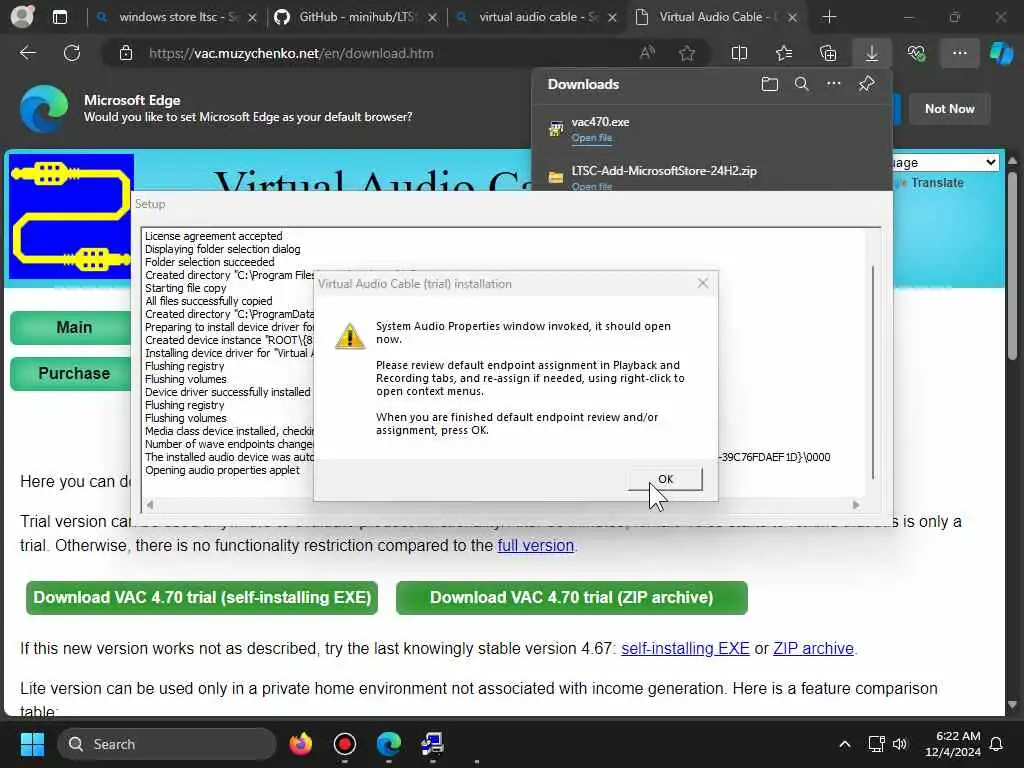The height and width of the screenshot is (768, 1024).
Task: Click the Translate link
Action: click(937, 183)
